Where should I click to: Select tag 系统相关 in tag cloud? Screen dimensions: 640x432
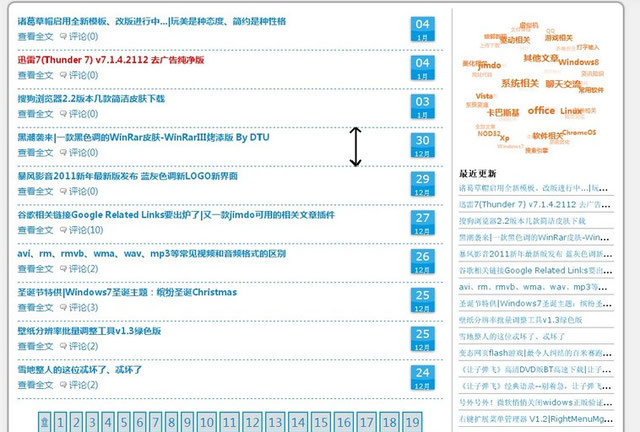[x=520, y=83]
